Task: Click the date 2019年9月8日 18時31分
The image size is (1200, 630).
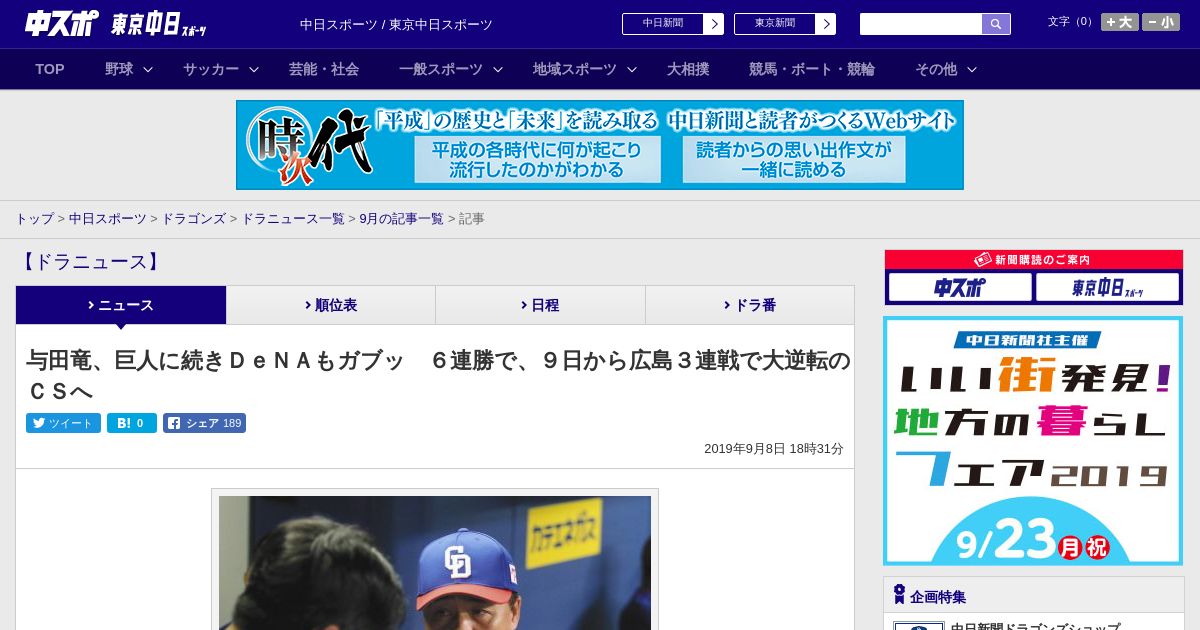Action: [774, 449]
